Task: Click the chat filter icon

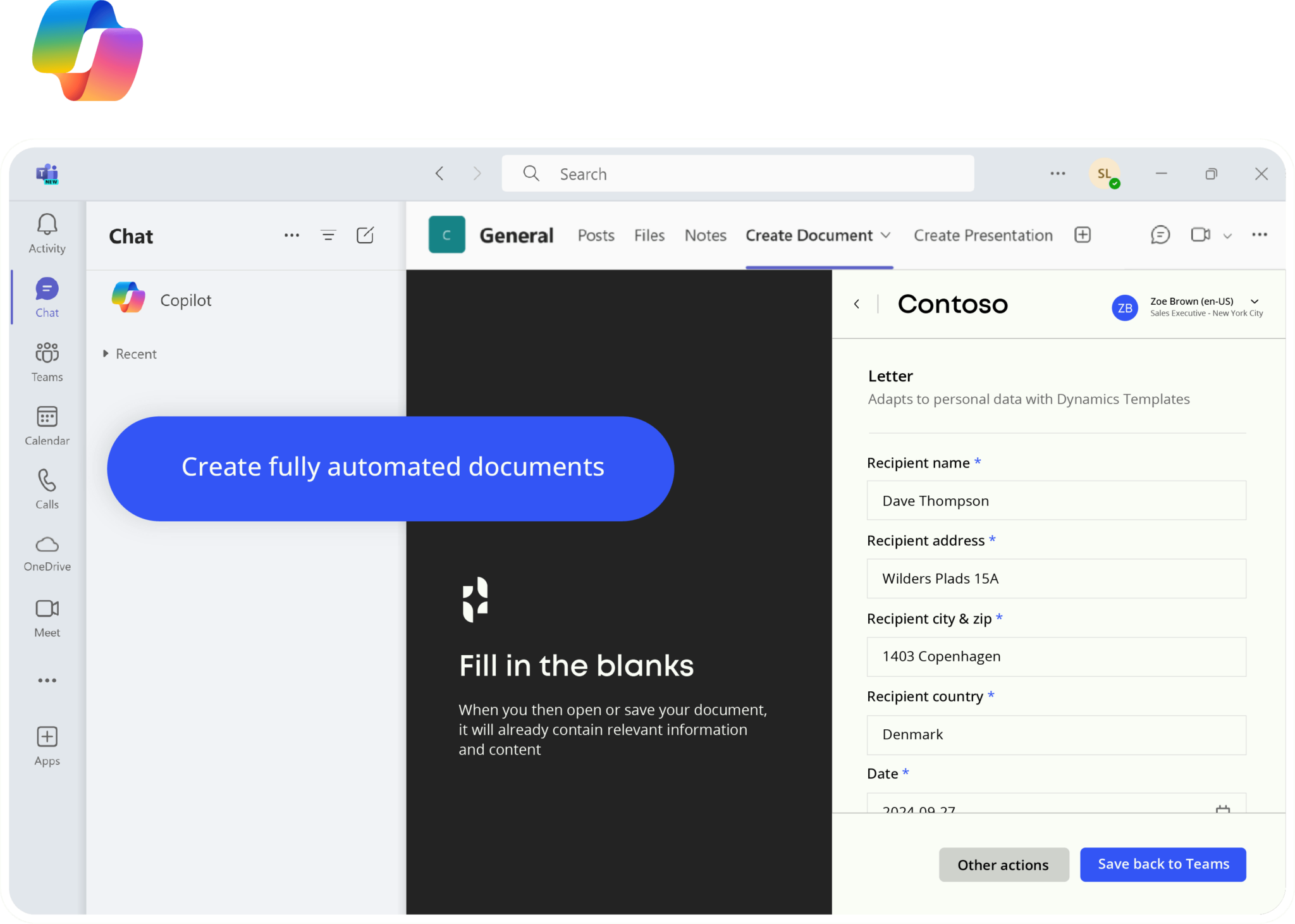Action: [x=328, y=235]
